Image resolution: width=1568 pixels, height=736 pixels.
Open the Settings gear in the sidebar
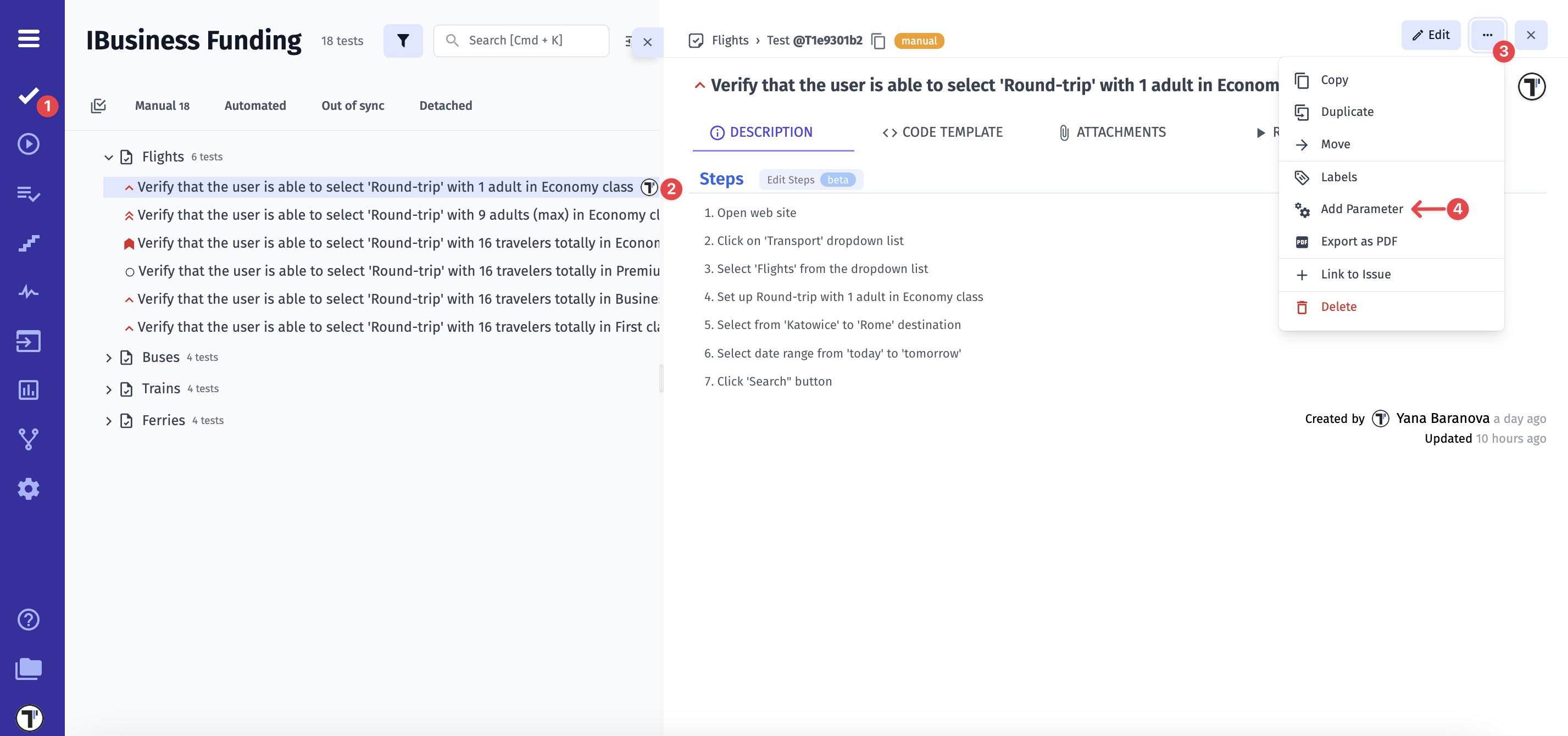[29, 488]
